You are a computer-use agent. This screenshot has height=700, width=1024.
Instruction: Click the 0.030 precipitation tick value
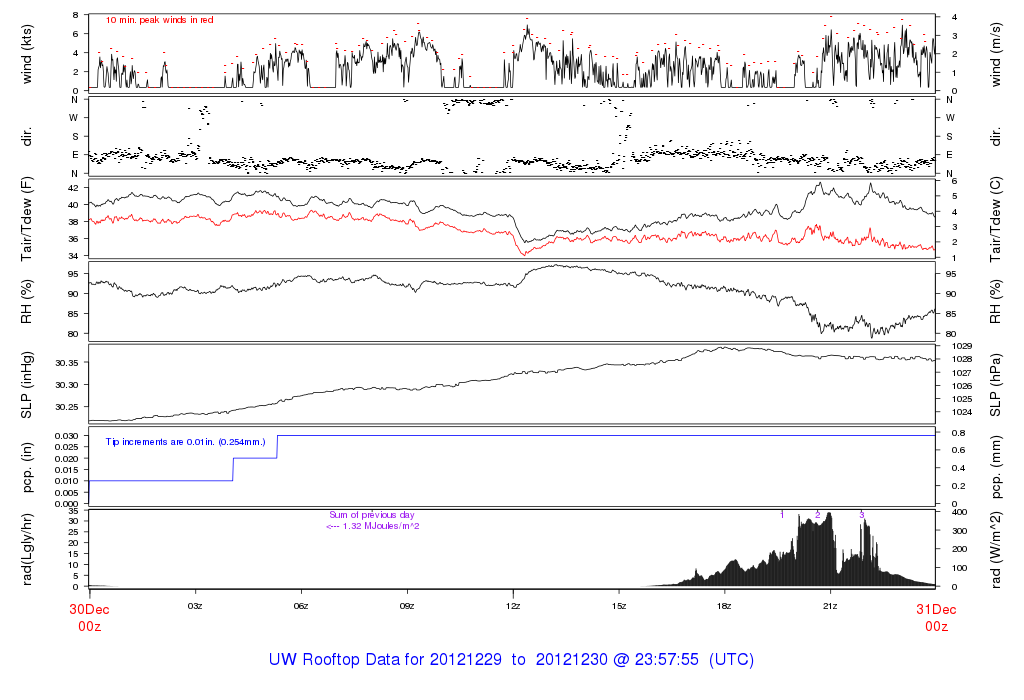point(66,436)
